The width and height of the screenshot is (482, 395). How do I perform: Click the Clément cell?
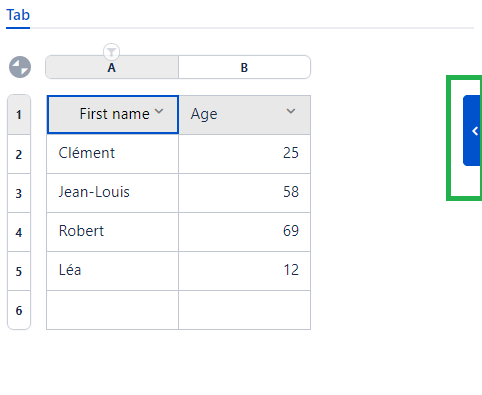tap(113, 154)
